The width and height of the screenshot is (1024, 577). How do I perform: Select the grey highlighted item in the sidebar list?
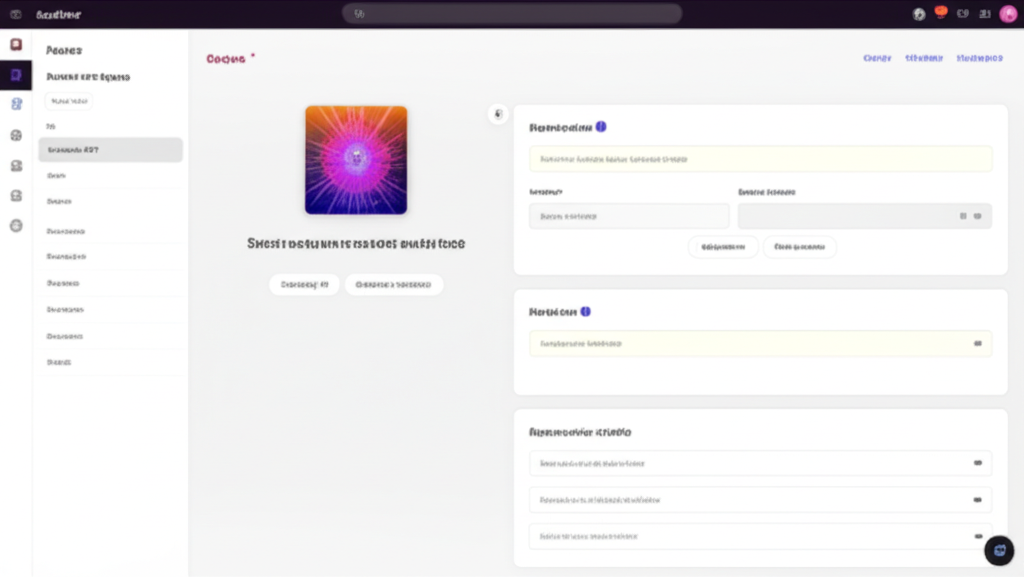coord(110,149)
